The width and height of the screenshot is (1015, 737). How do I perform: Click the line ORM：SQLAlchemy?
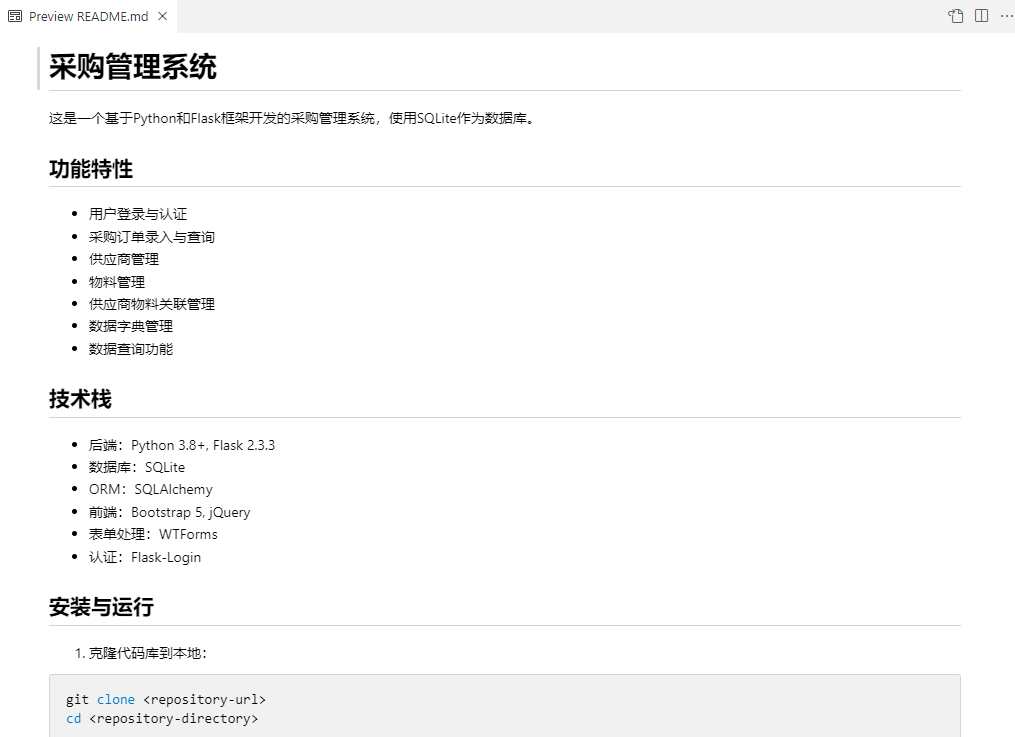[x=151, y=489]
